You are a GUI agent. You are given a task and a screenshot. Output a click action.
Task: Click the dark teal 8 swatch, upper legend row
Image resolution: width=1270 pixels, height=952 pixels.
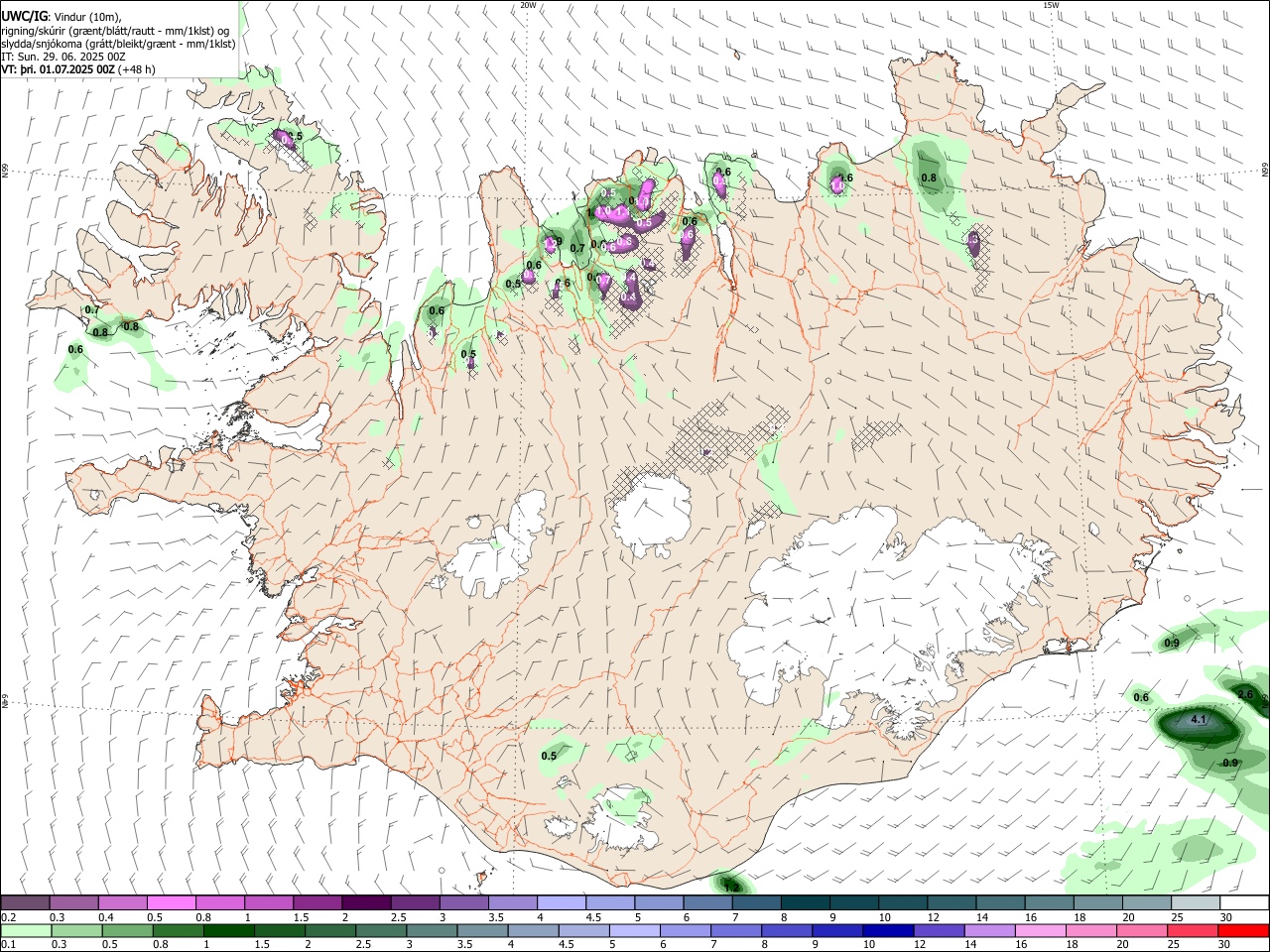pos(805,902)
